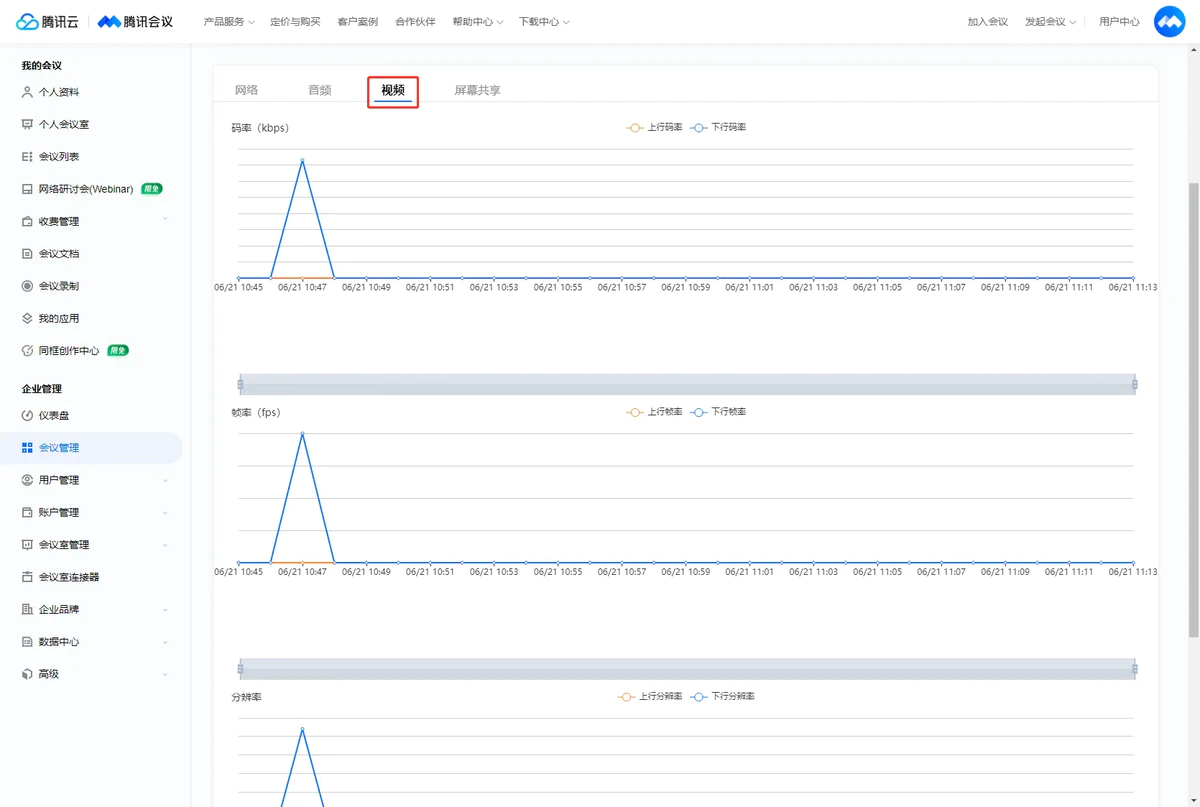Click the 用户管理 icon
The image size is (1200, 807).
point(27,480)
